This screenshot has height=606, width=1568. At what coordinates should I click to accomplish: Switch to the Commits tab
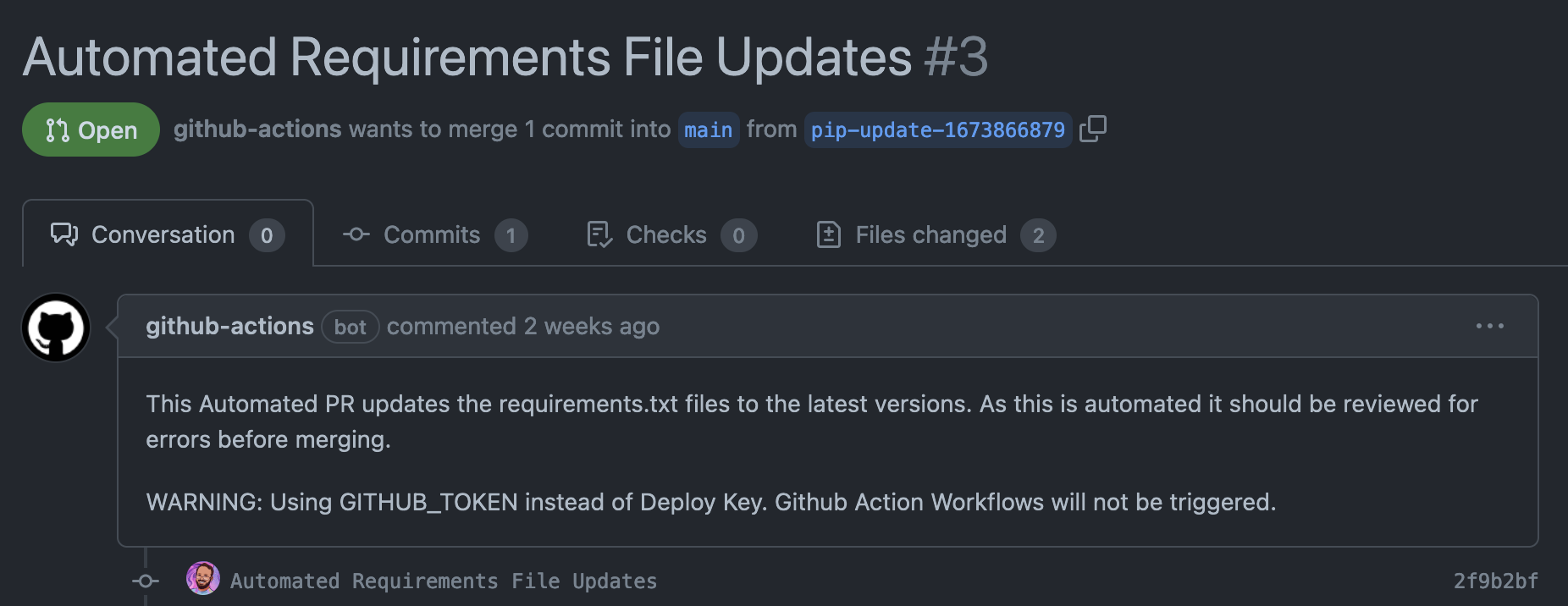point(431,234)
